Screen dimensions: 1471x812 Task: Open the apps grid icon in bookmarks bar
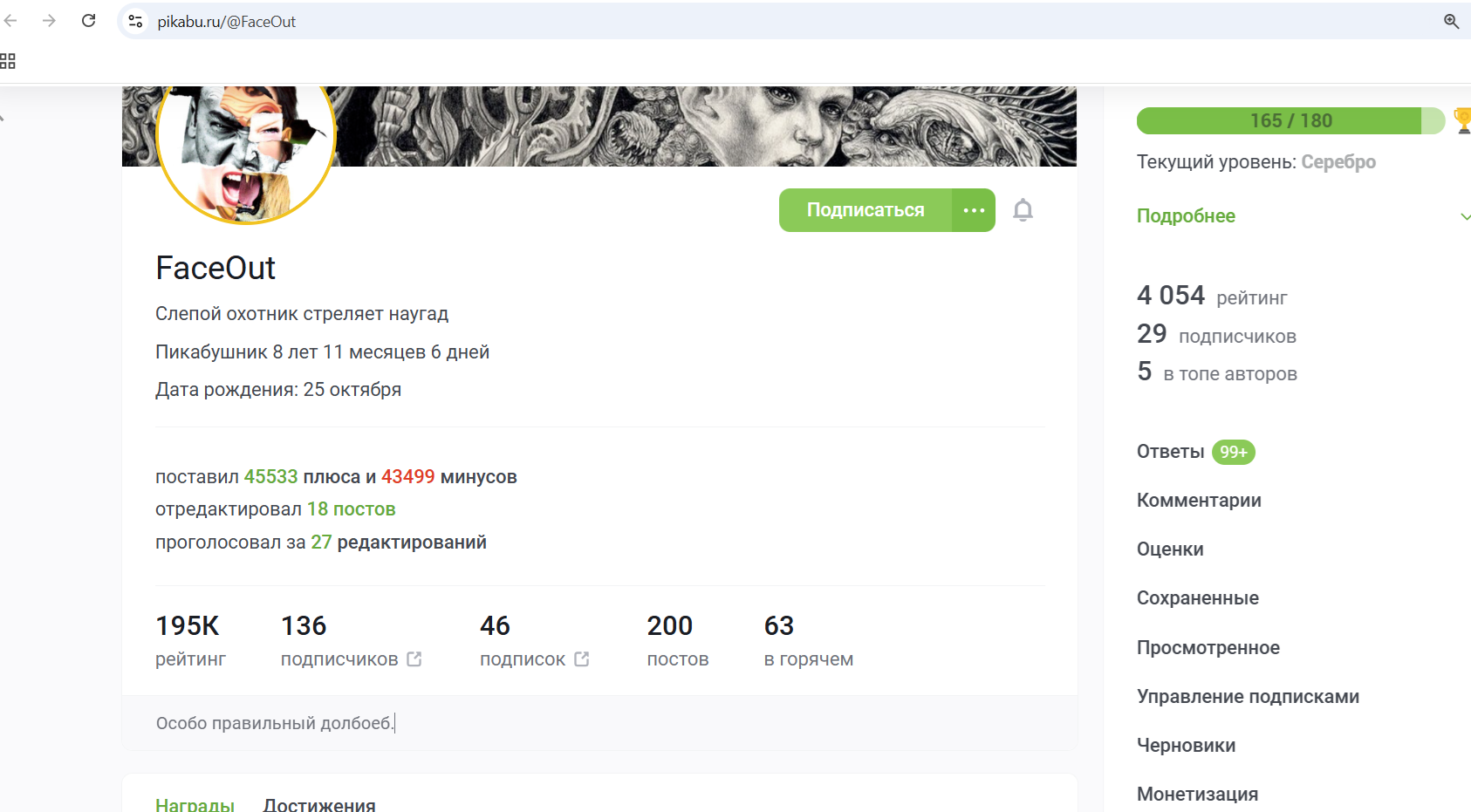click(x=8, y=61)
